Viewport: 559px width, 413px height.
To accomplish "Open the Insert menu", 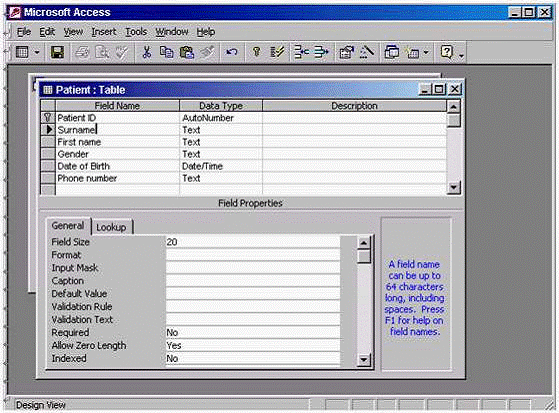I will point(104,32).
